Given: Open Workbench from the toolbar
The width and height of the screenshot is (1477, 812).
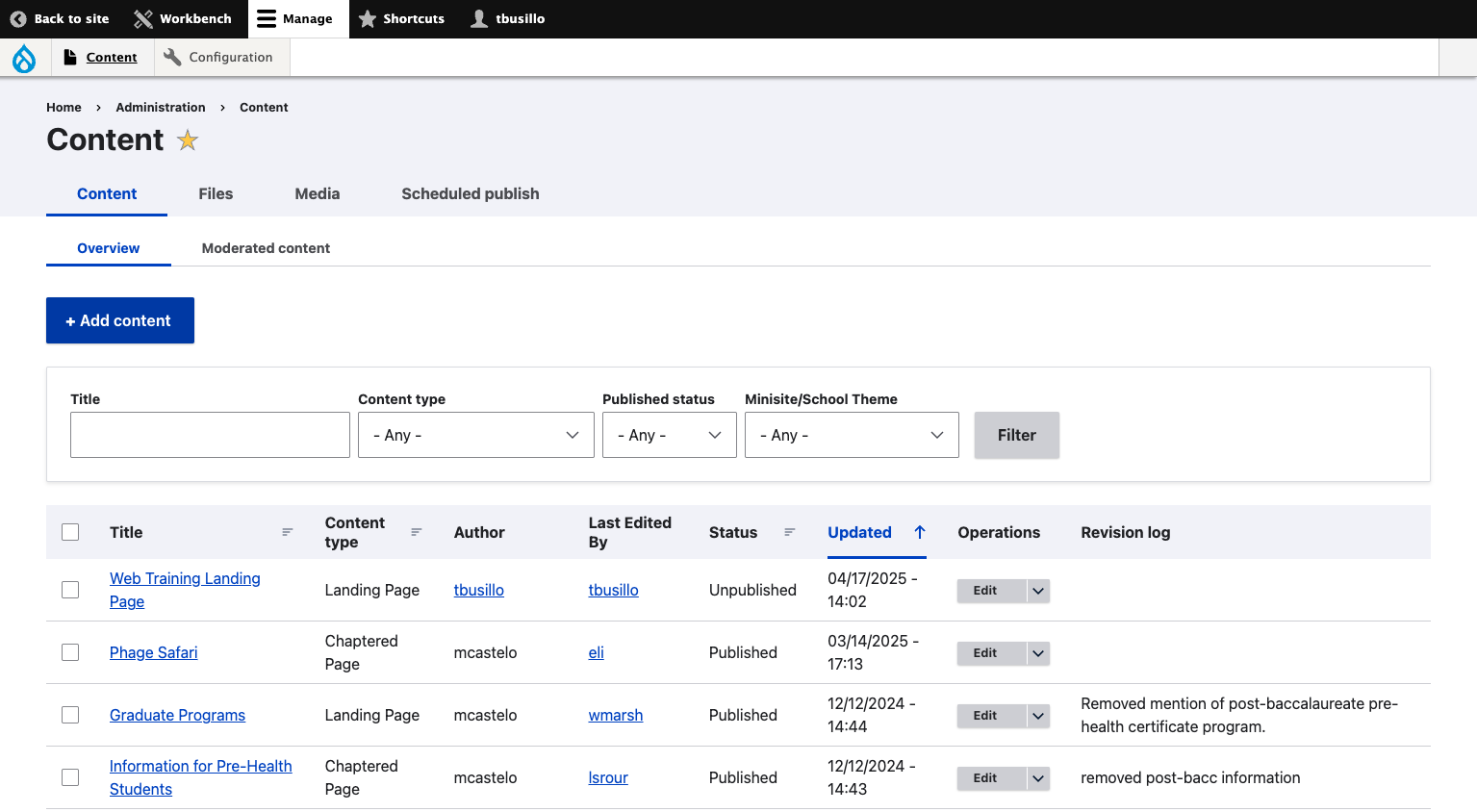Looking at the screenshot, I should point(182,19).
